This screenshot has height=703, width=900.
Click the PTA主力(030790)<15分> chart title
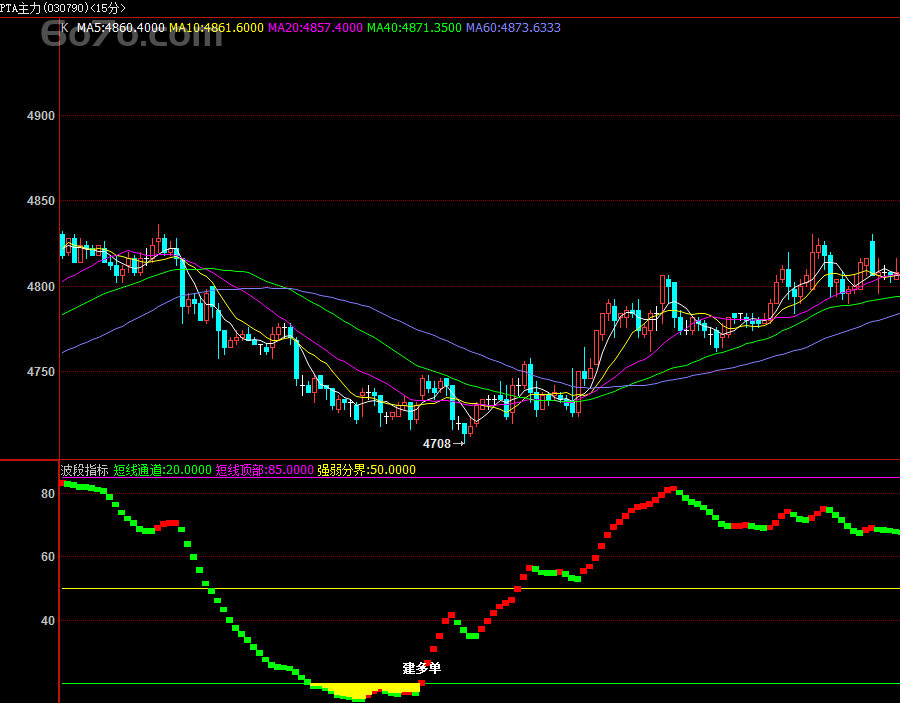(63, 8)
